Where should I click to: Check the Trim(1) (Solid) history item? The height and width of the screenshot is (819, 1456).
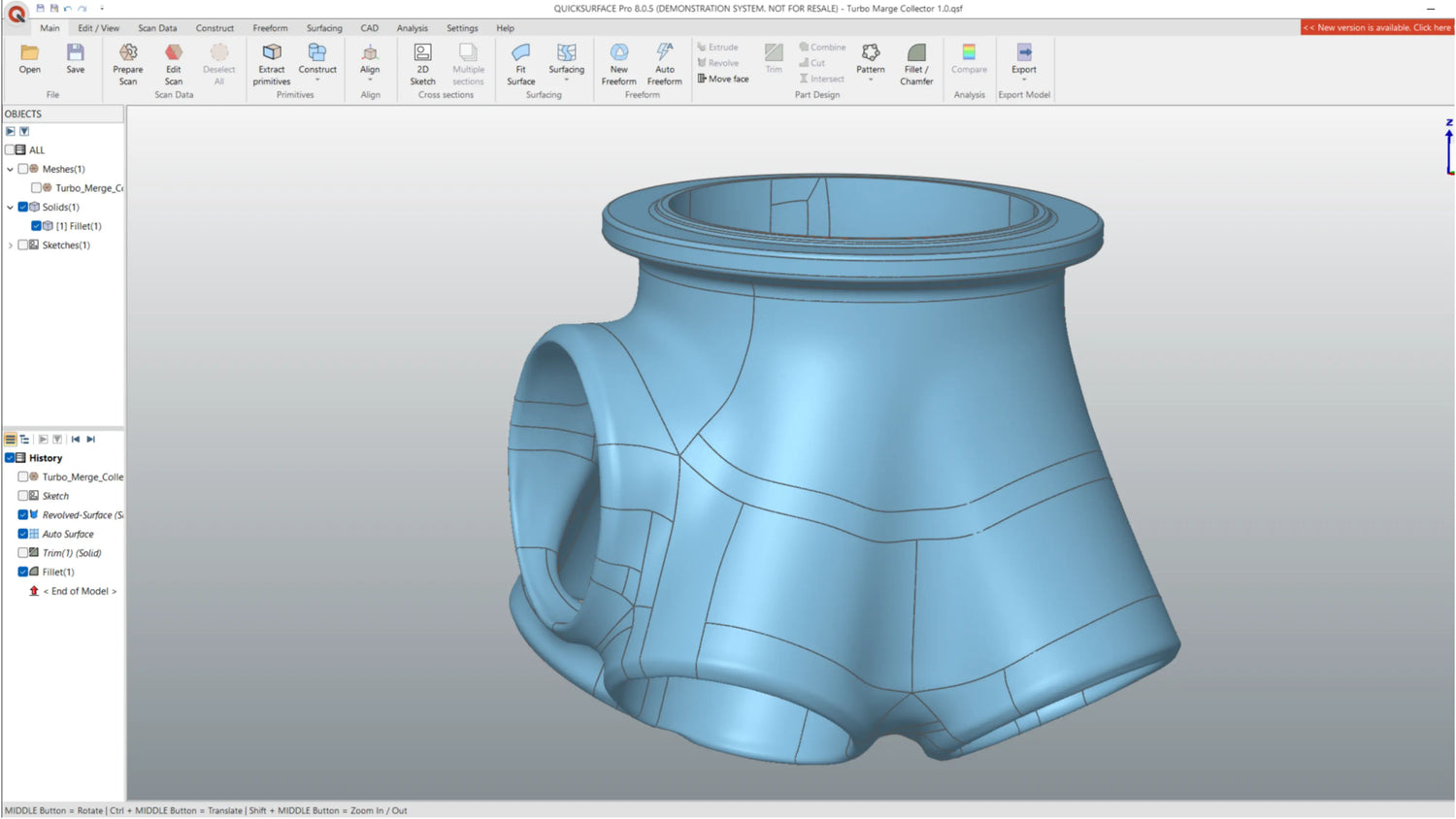pyautogui.click(x=23, y=553)
